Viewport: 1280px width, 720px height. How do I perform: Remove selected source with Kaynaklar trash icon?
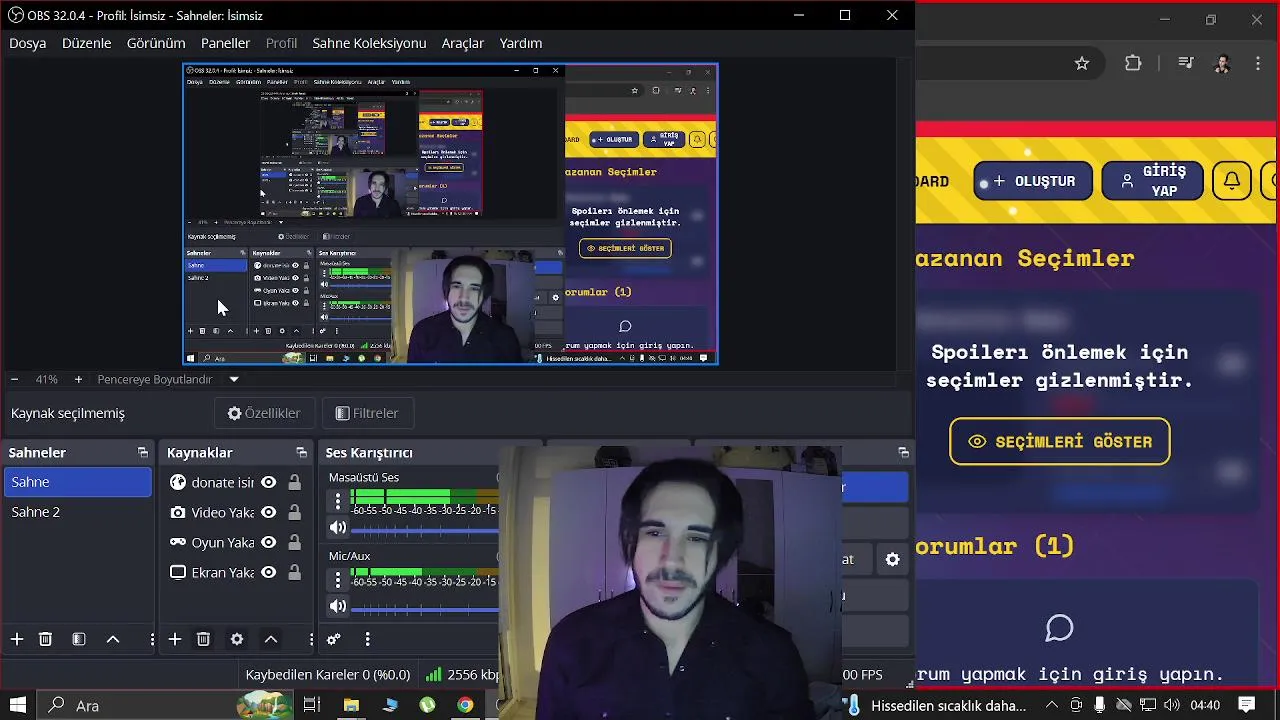(x=203, y=639)
